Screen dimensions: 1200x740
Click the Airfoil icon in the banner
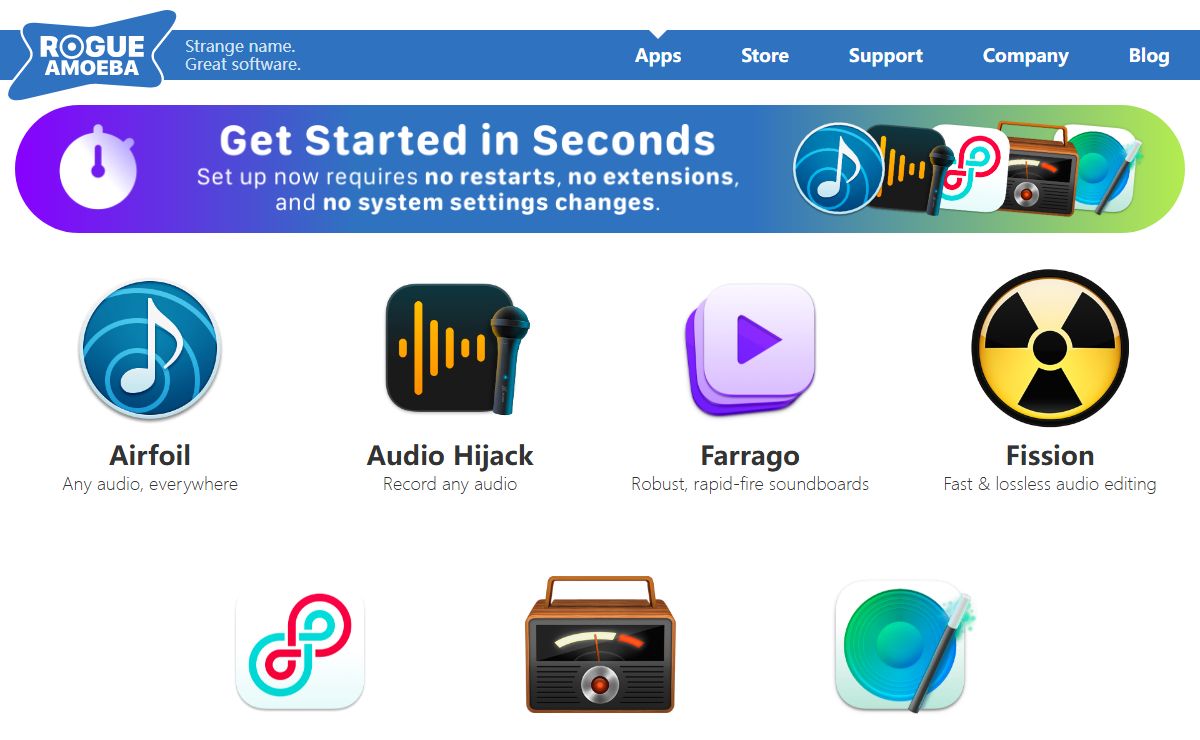click(x=839, y=169)
